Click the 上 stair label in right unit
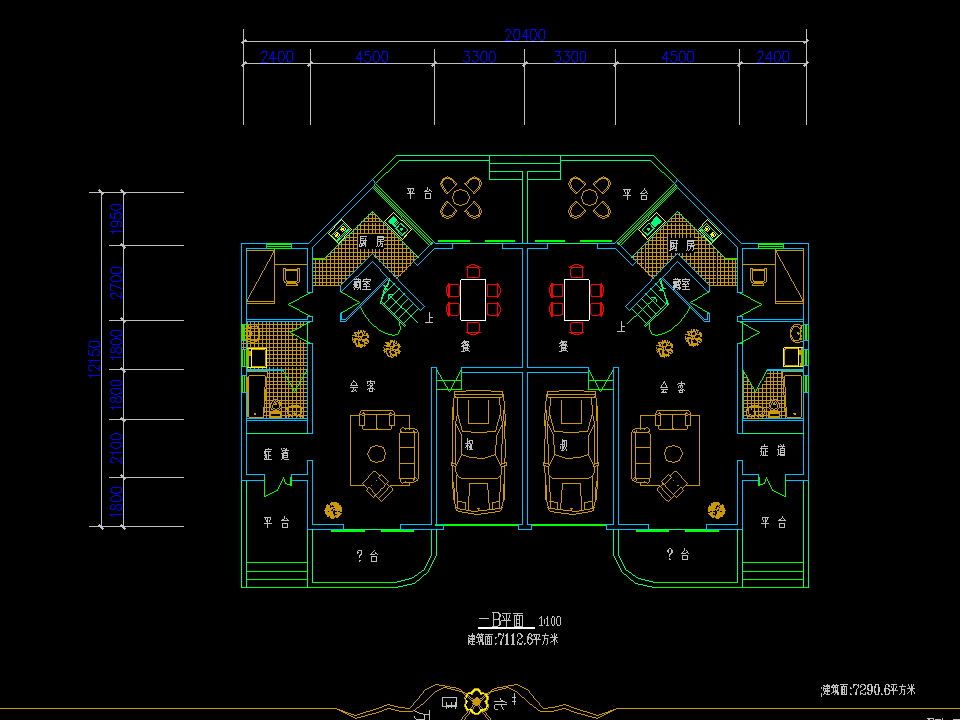The image size is (960, 720). point(621,327)
